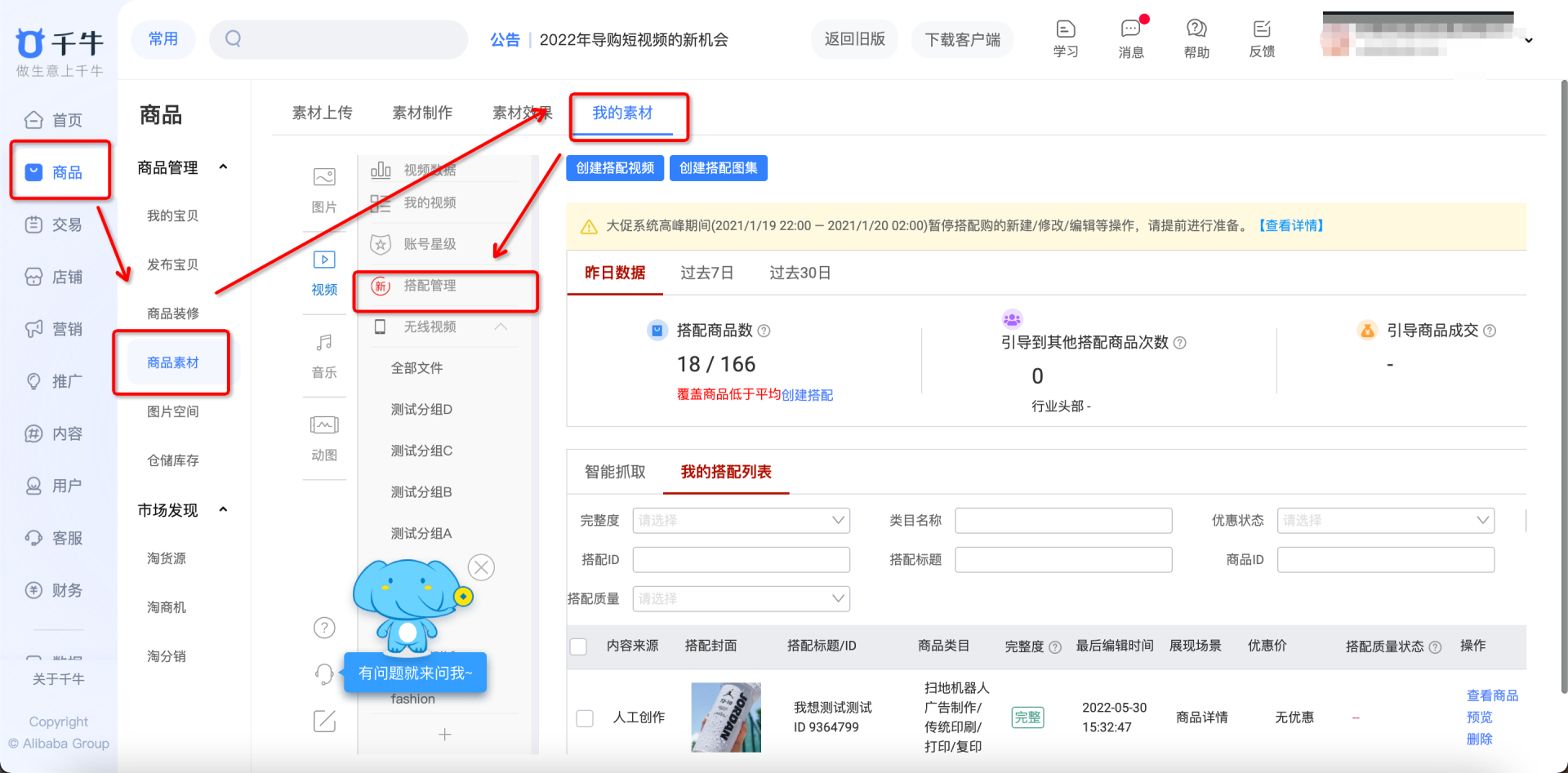Screen dimensions: 1568x773
Task: Click the 类目名称 input field
Action: coord(1063,520)
